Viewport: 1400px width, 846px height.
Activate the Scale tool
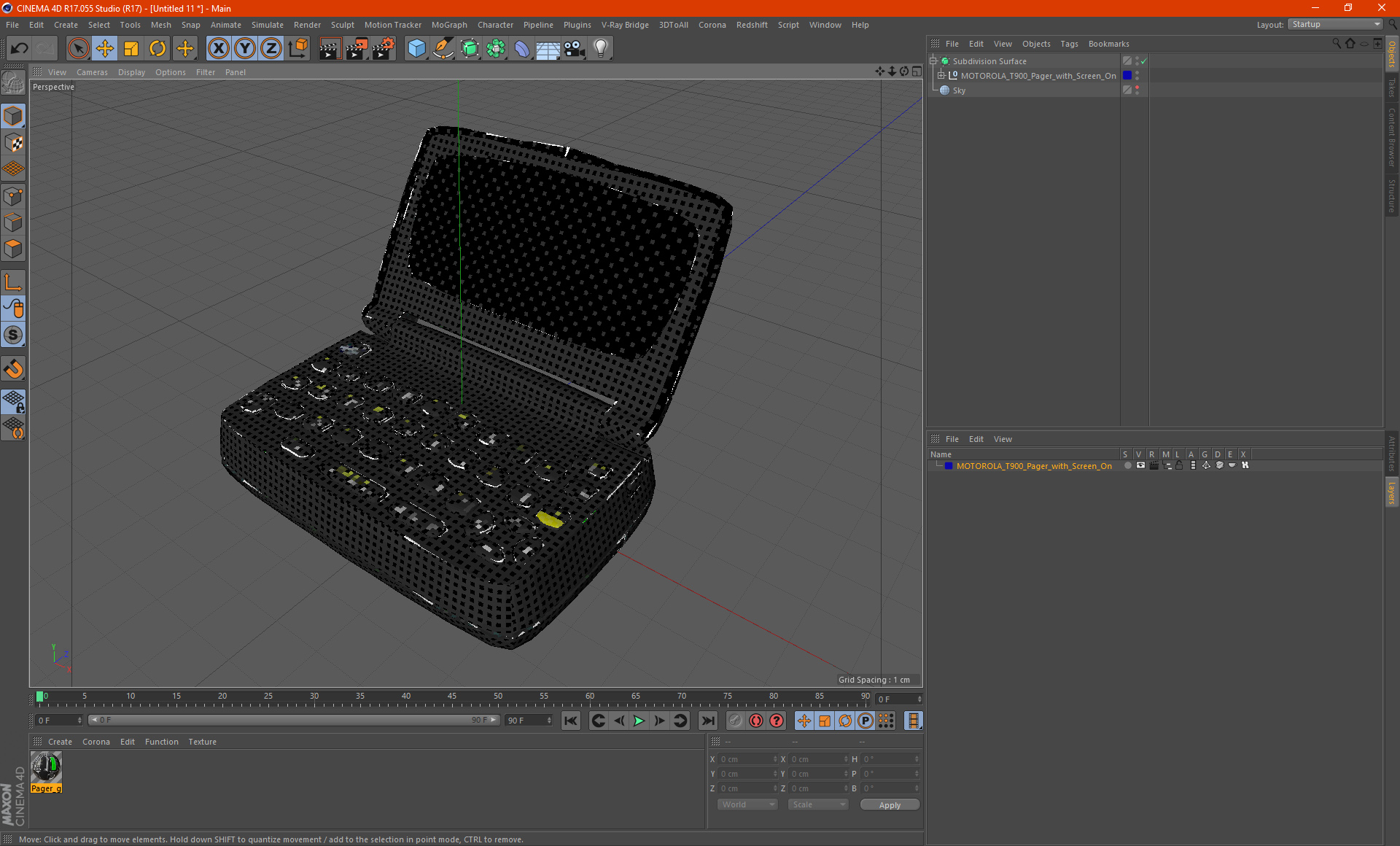pyautogui.click(x=131, y=48)
